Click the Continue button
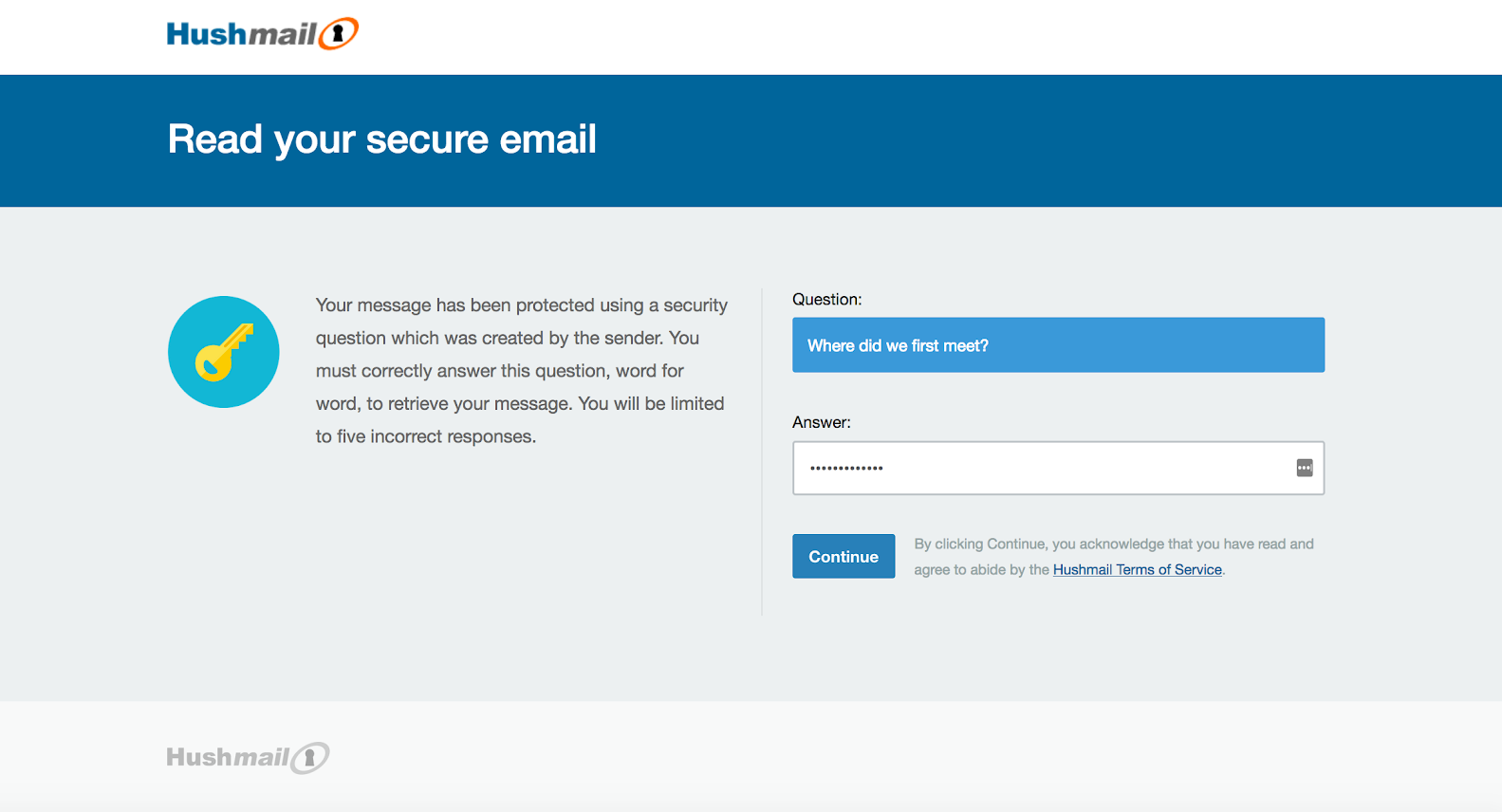This screenshot has height=812, width=1502. pyautogui.click(x=844, y=557)
